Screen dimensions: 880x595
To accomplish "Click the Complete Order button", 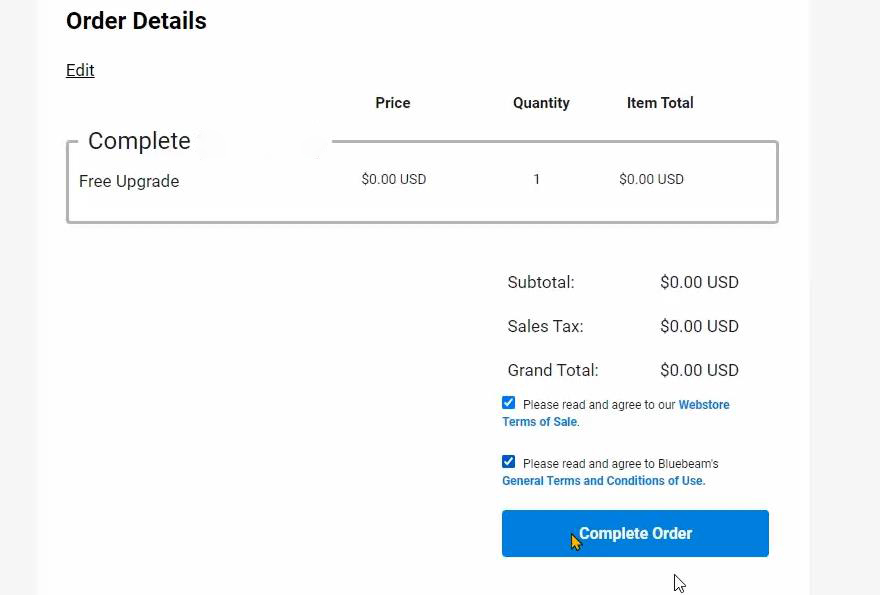I will click(x=635, y=533).
